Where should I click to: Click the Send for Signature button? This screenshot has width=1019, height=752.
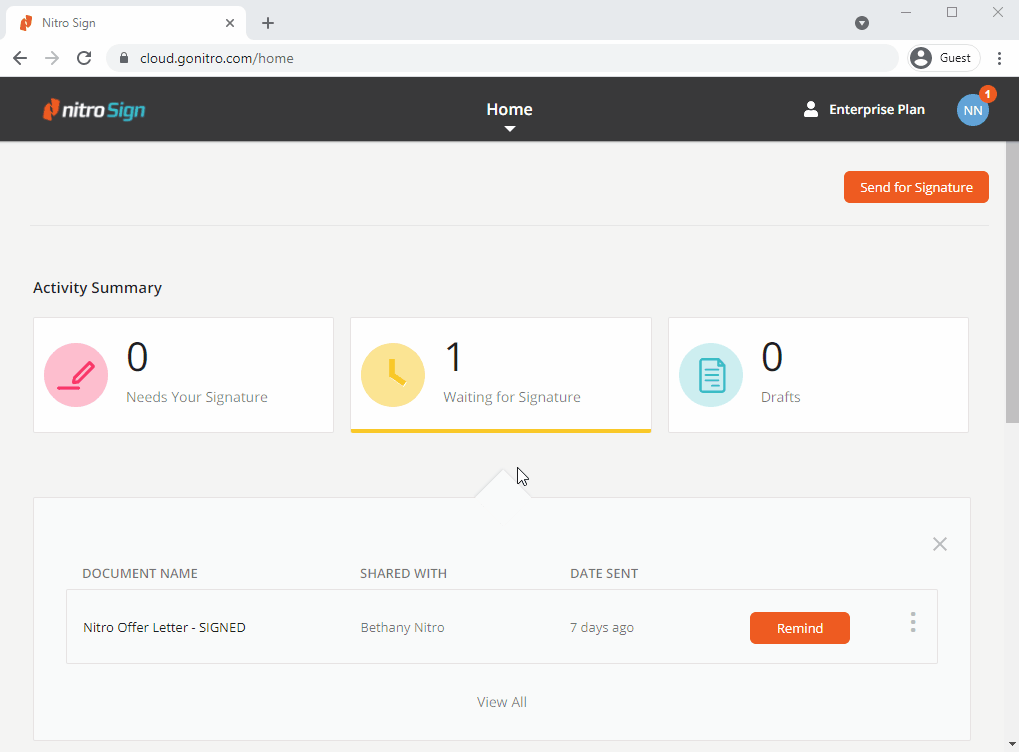916,187
